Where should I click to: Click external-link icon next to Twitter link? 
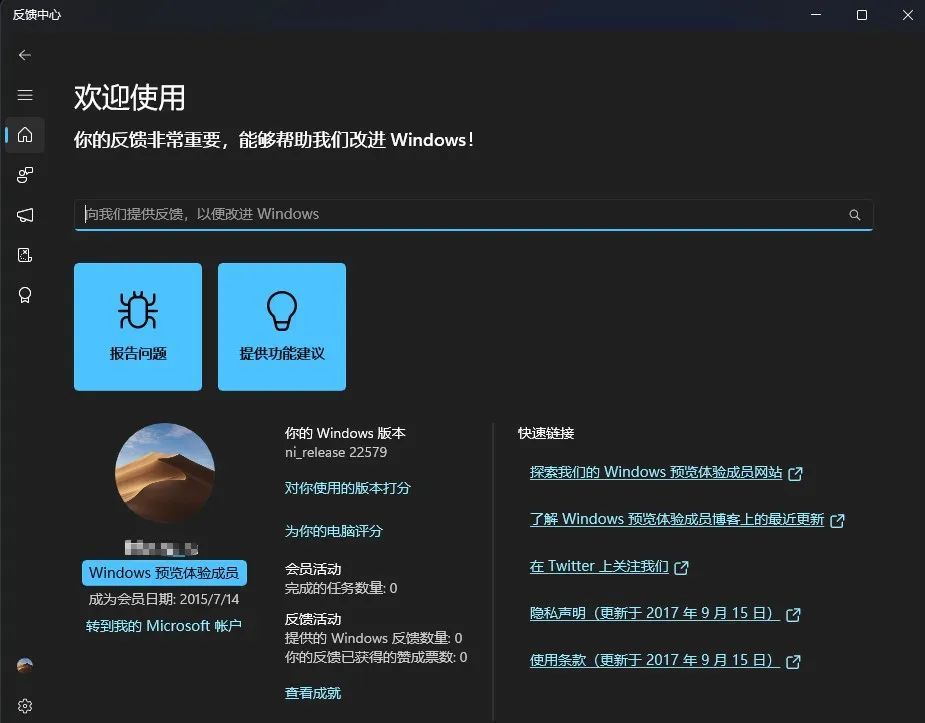click(x=681, y=568)
